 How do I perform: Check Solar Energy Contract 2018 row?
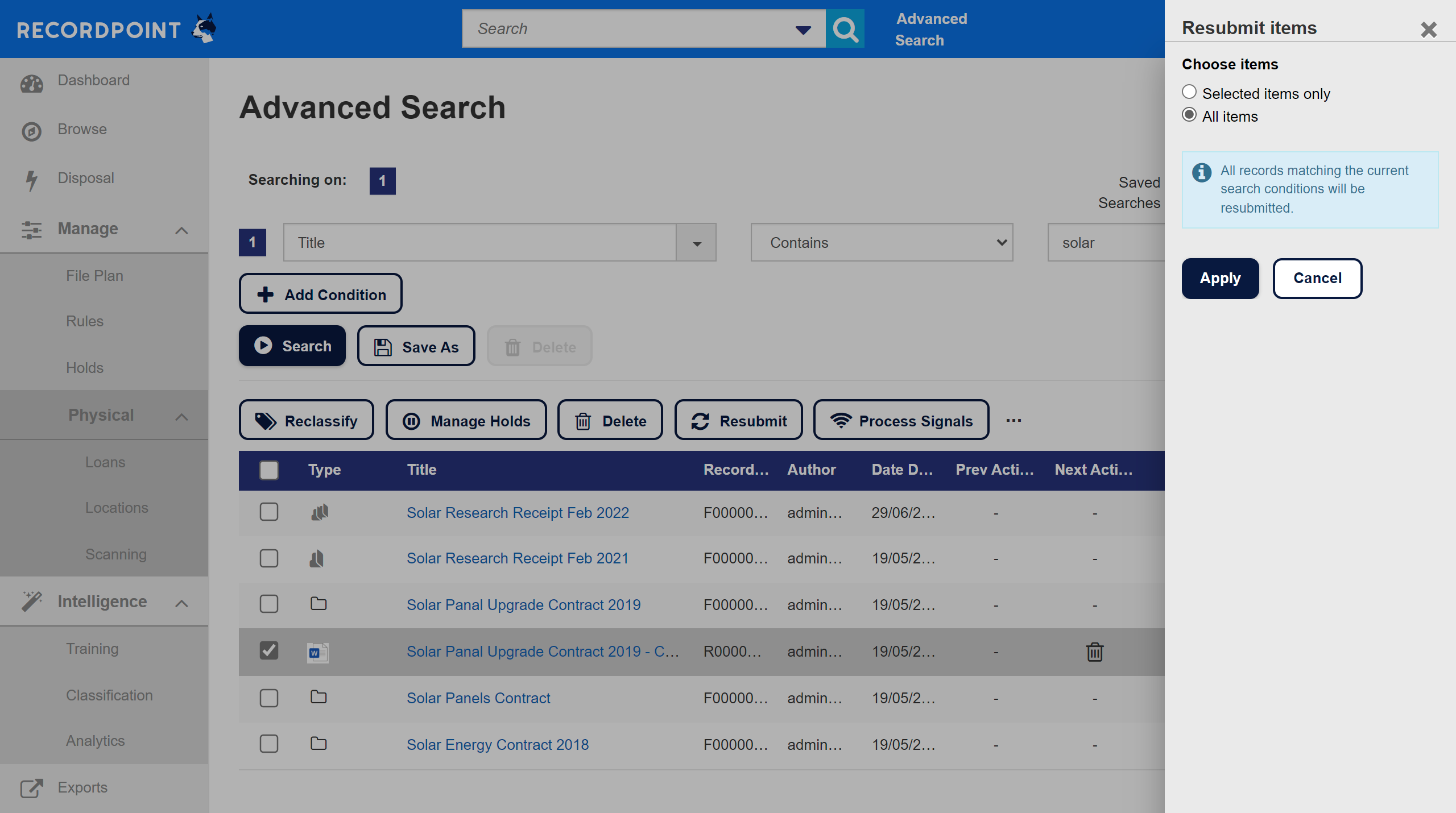pos(269,744)
